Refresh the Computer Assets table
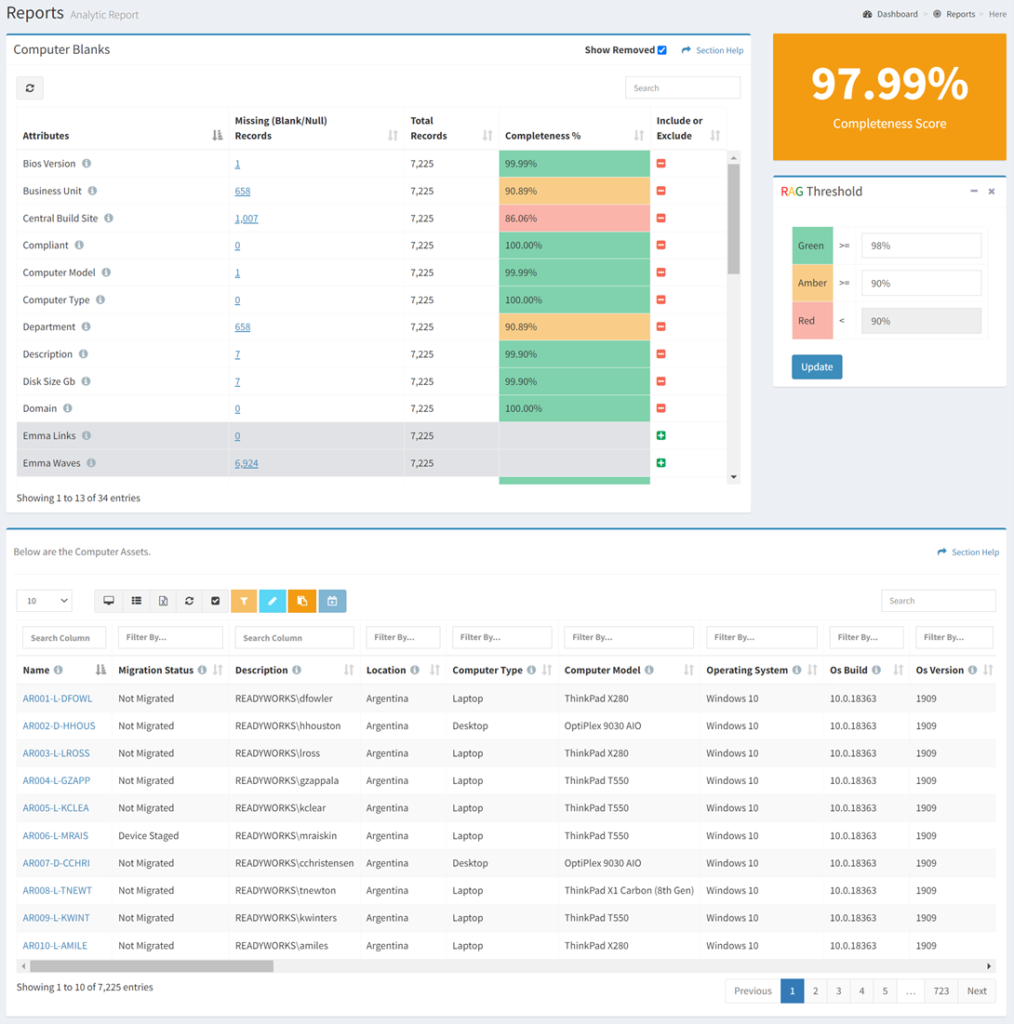 (190, 600)
